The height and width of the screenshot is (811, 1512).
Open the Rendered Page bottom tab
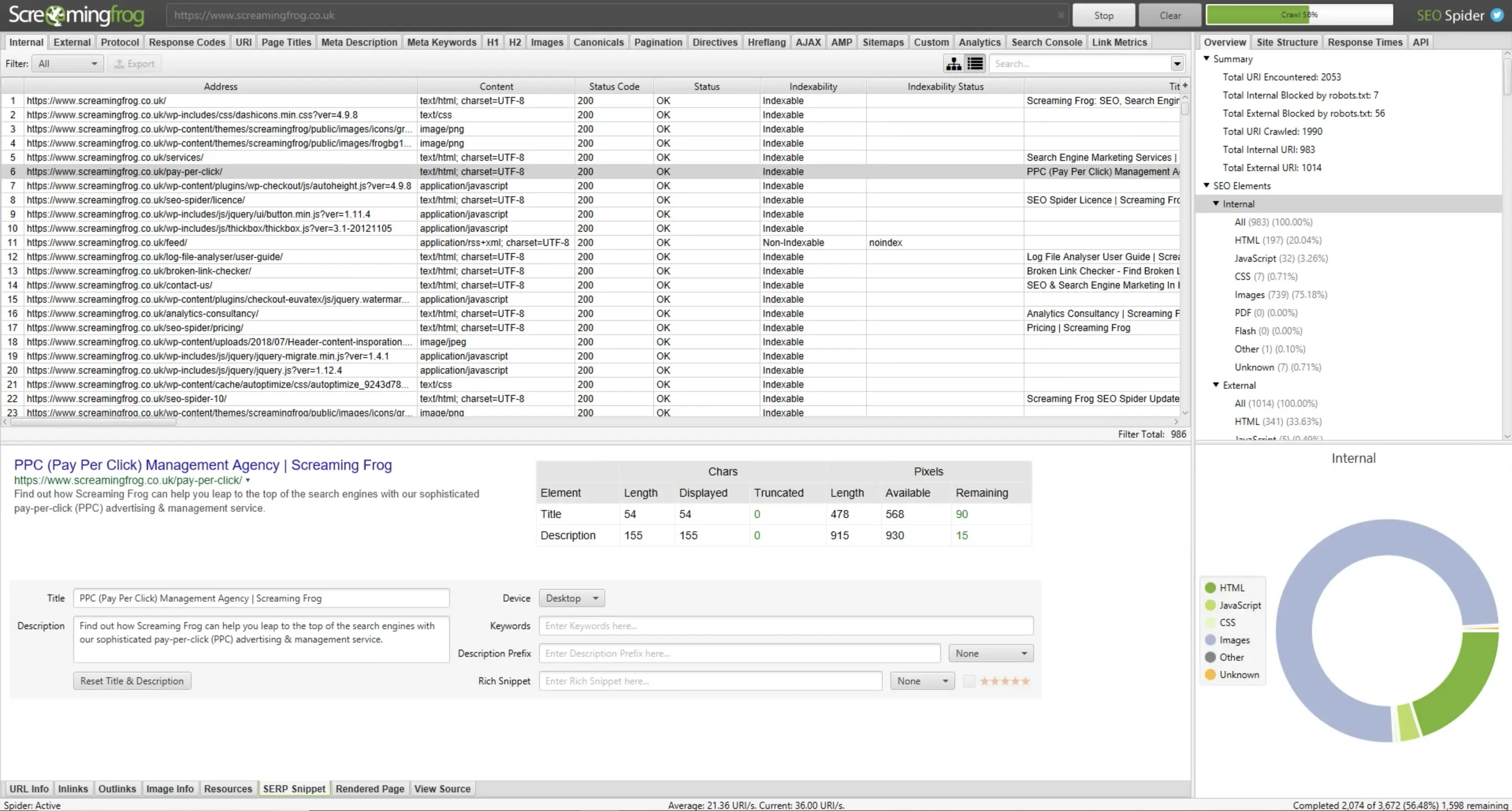click(x=370, y=789)
